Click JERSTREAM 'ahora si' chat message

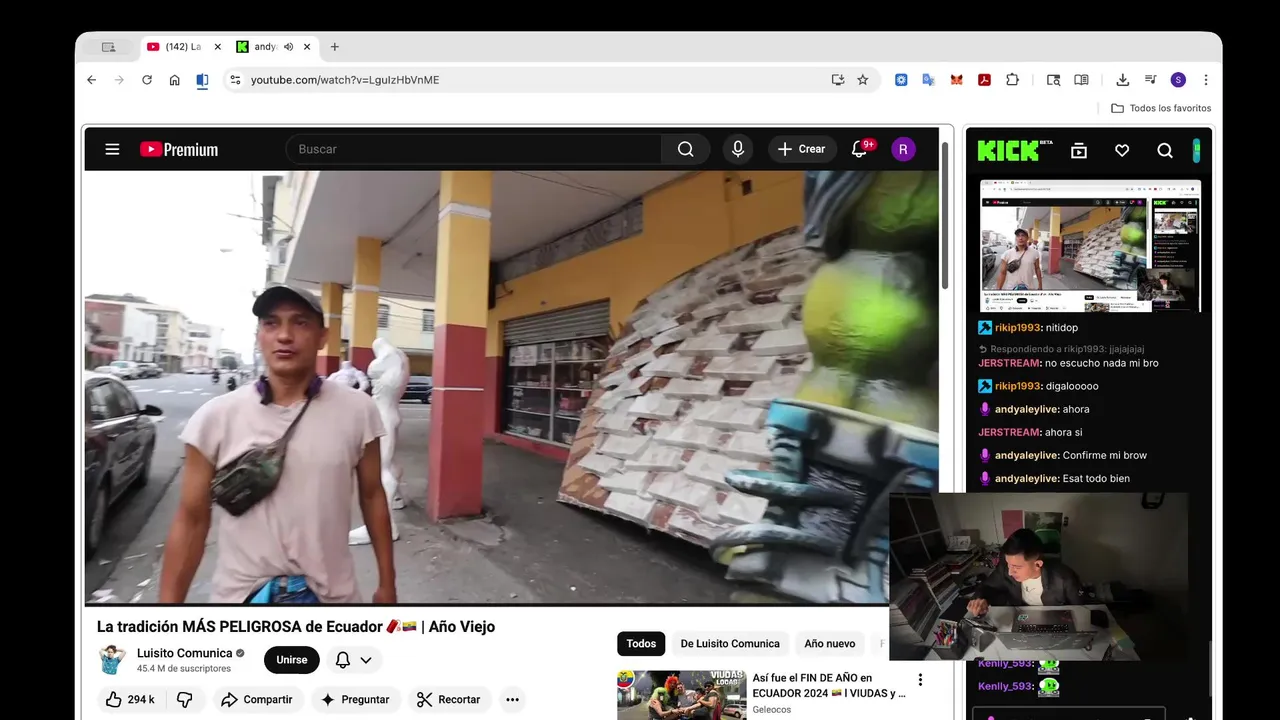pos(1030,432)
